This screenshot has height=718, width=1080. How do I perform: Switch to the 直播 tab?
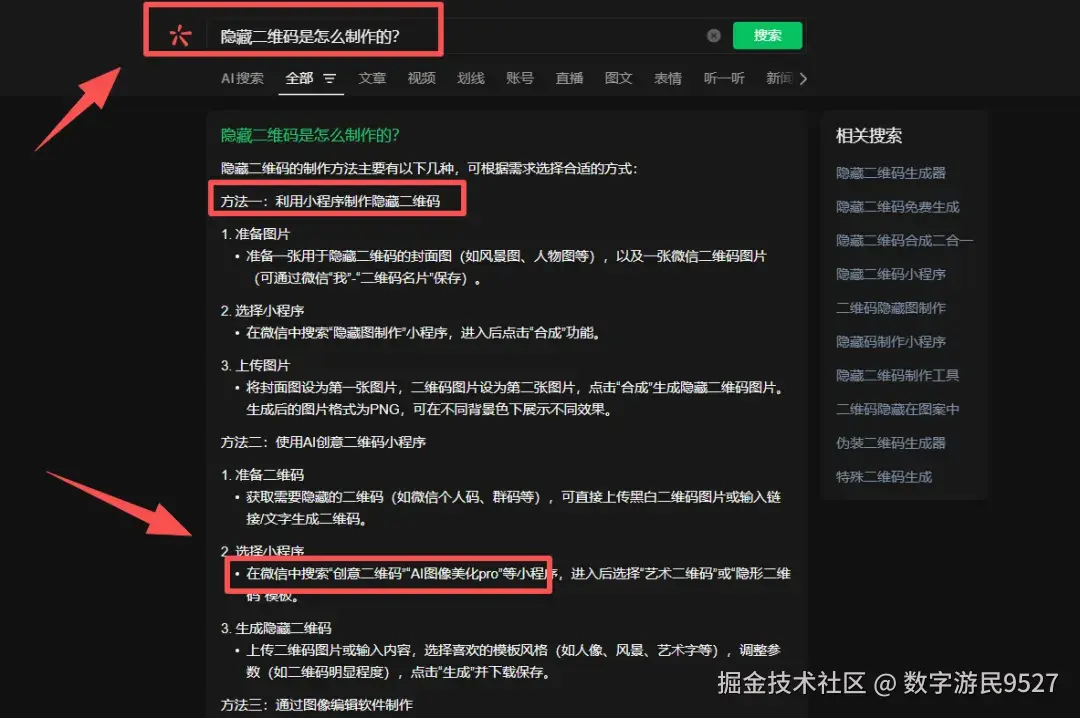coord(569,77)
